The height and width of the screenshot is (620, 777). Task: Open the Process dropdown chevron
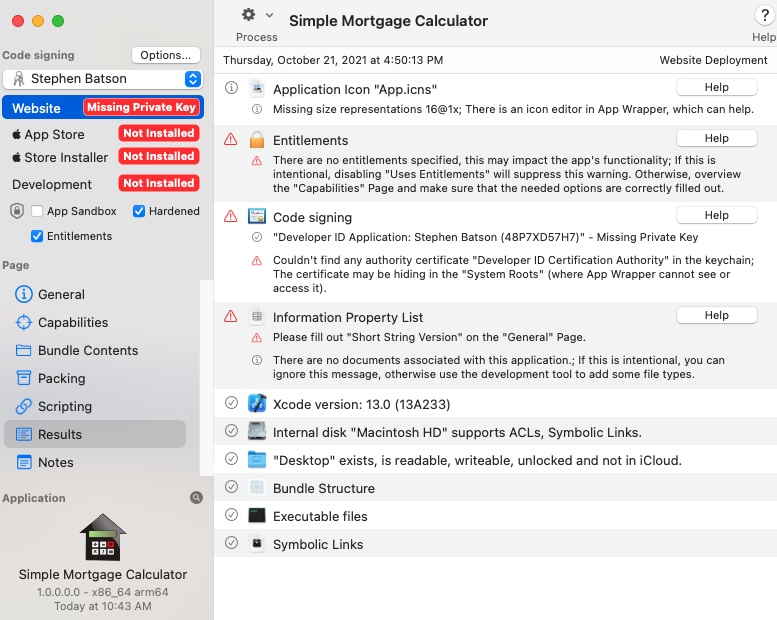tap(269, 15)
